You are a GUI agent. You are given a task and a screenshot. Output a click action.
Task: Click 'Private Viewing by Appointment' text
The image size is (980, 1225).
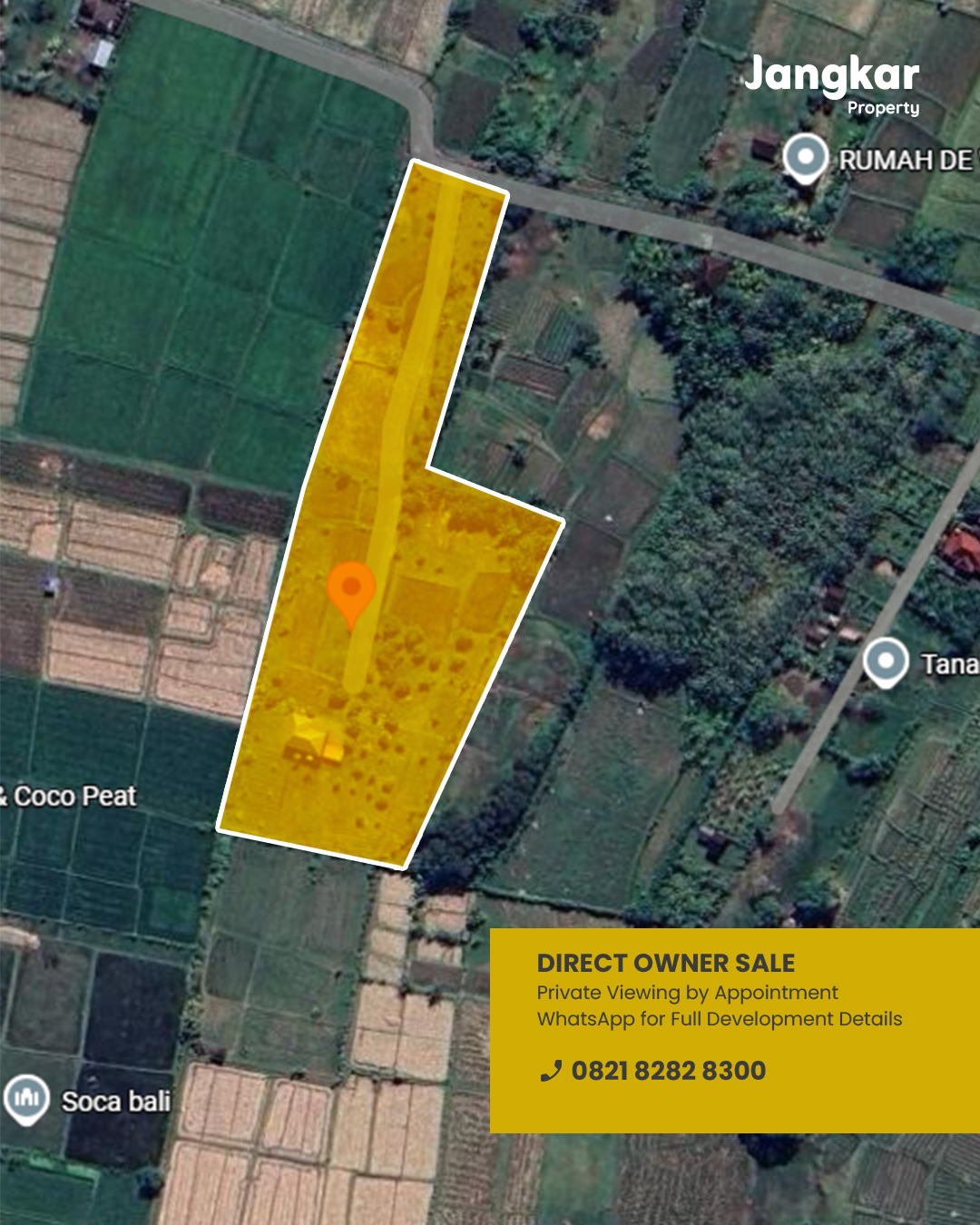click(x=687, y=993)
